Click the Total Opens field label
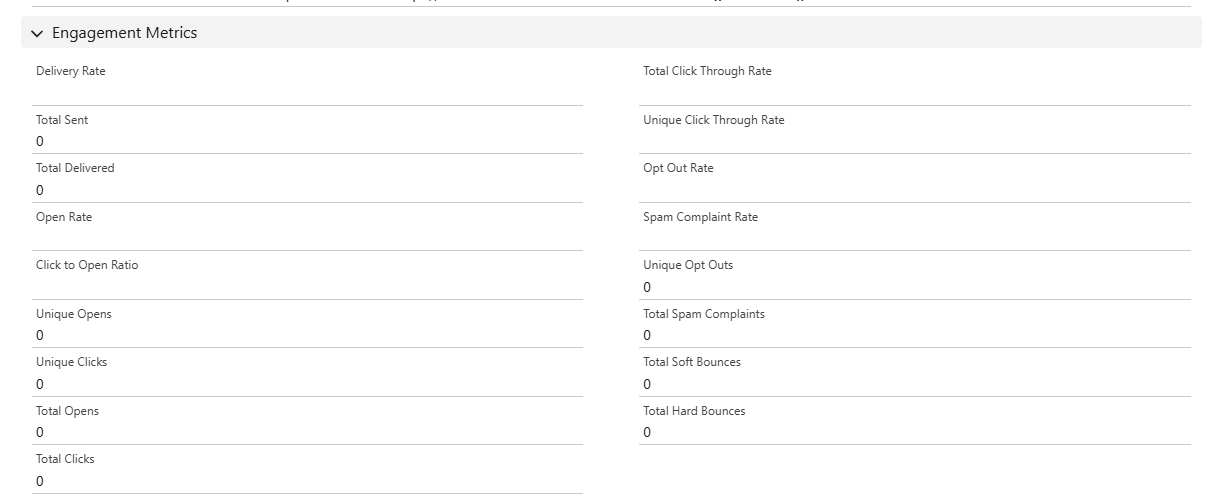 pyautogui.click(x=67, y=411)
